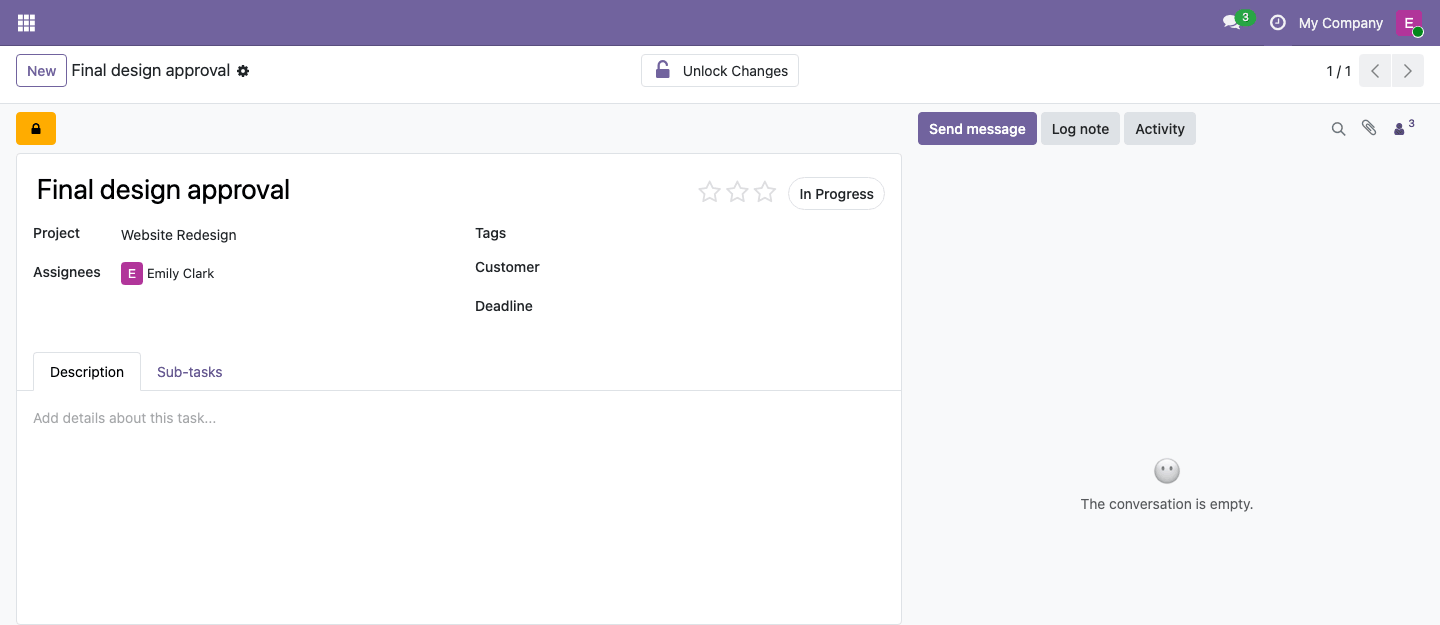Switch to Description tab
The height and width of the screenshot is (625, 1440).
pyautogui.click(x=87, y=372)
